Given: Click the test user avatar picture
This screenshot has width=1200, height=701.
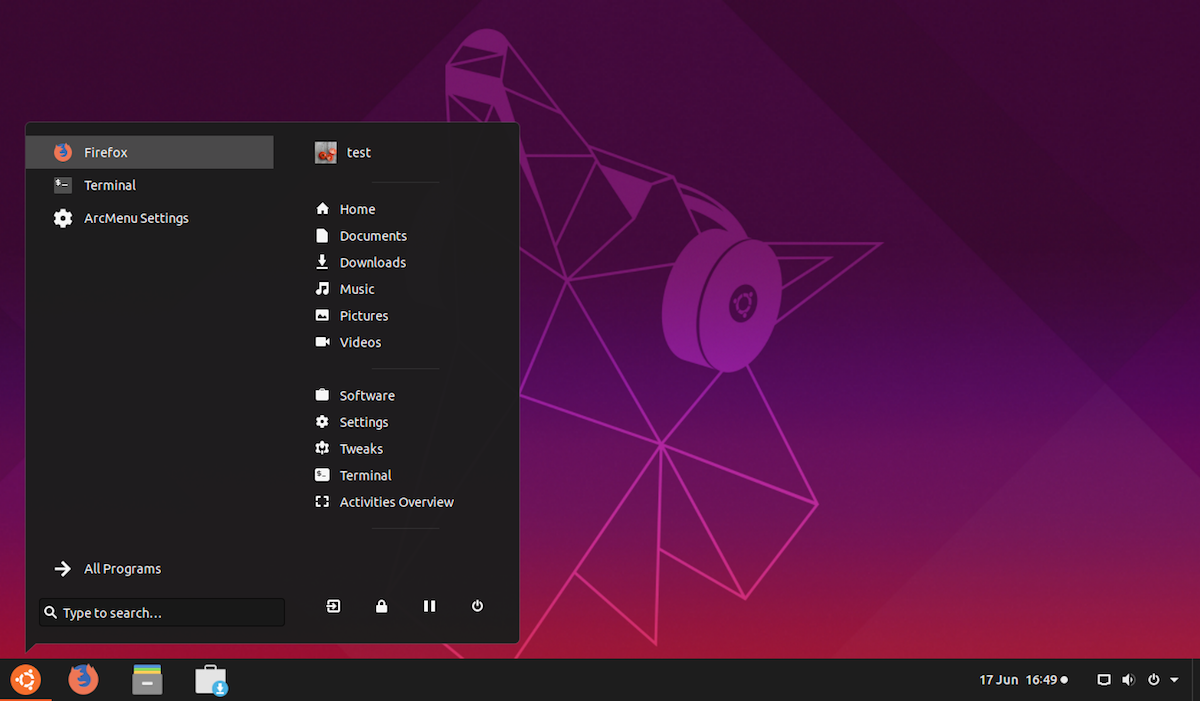Looking at the screenshot, I should pyautogui.click(x=325, y=152).
